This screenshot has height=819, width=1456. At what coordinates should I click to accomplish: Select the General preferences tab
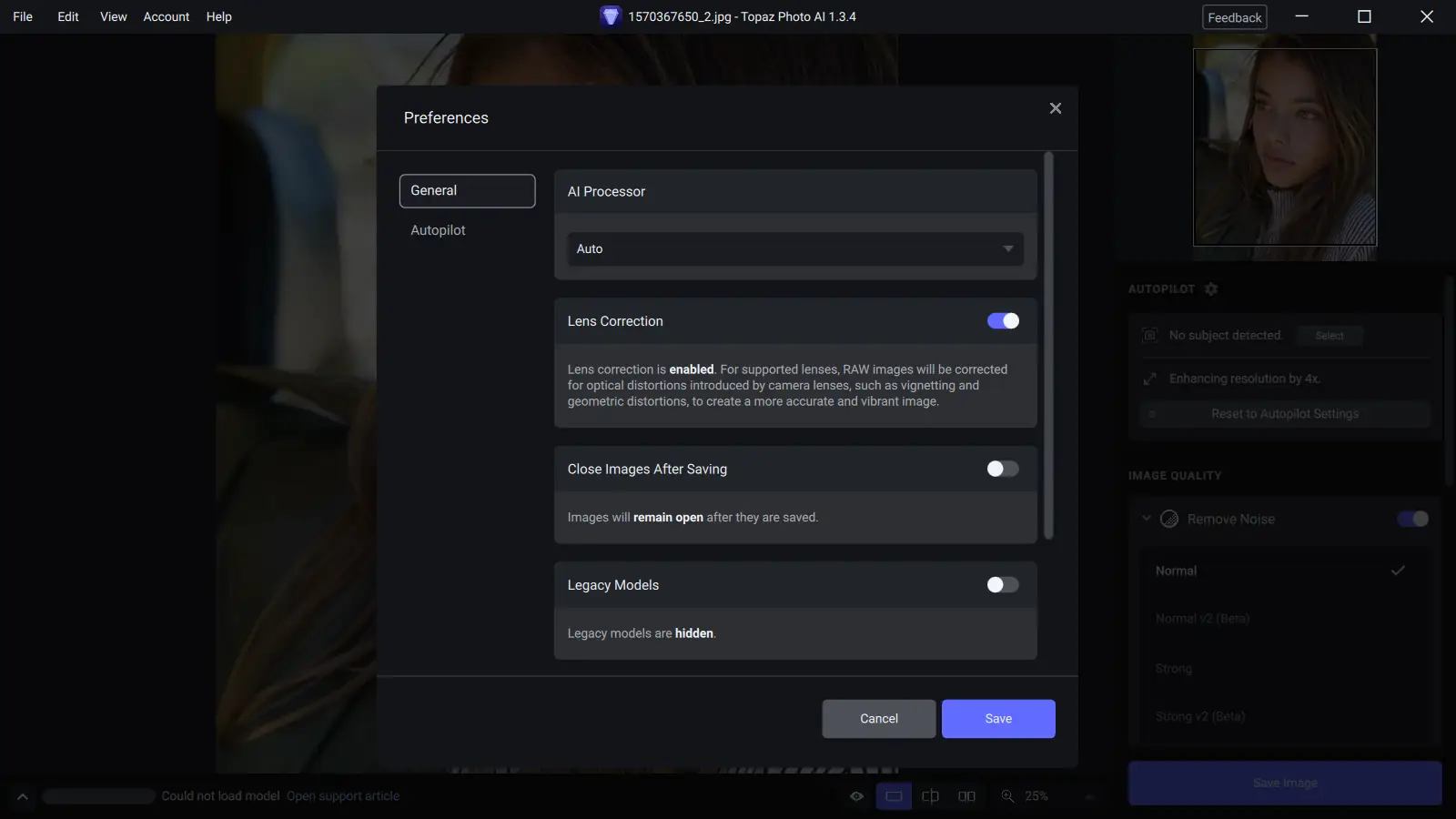point(468,191)
